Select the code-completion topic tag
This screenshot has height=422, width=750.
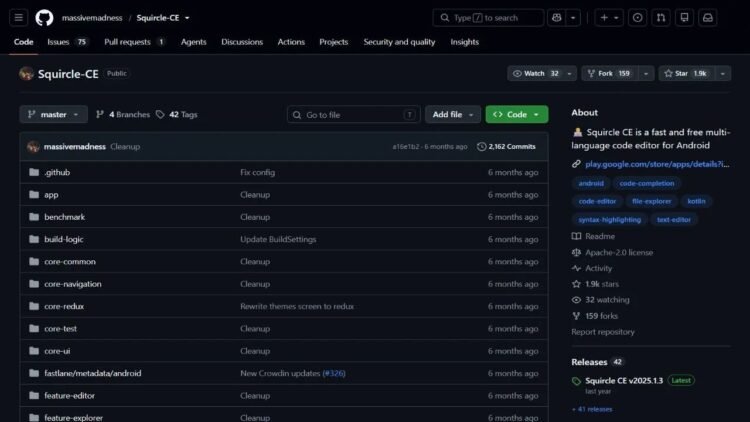(x=647, y=183)
